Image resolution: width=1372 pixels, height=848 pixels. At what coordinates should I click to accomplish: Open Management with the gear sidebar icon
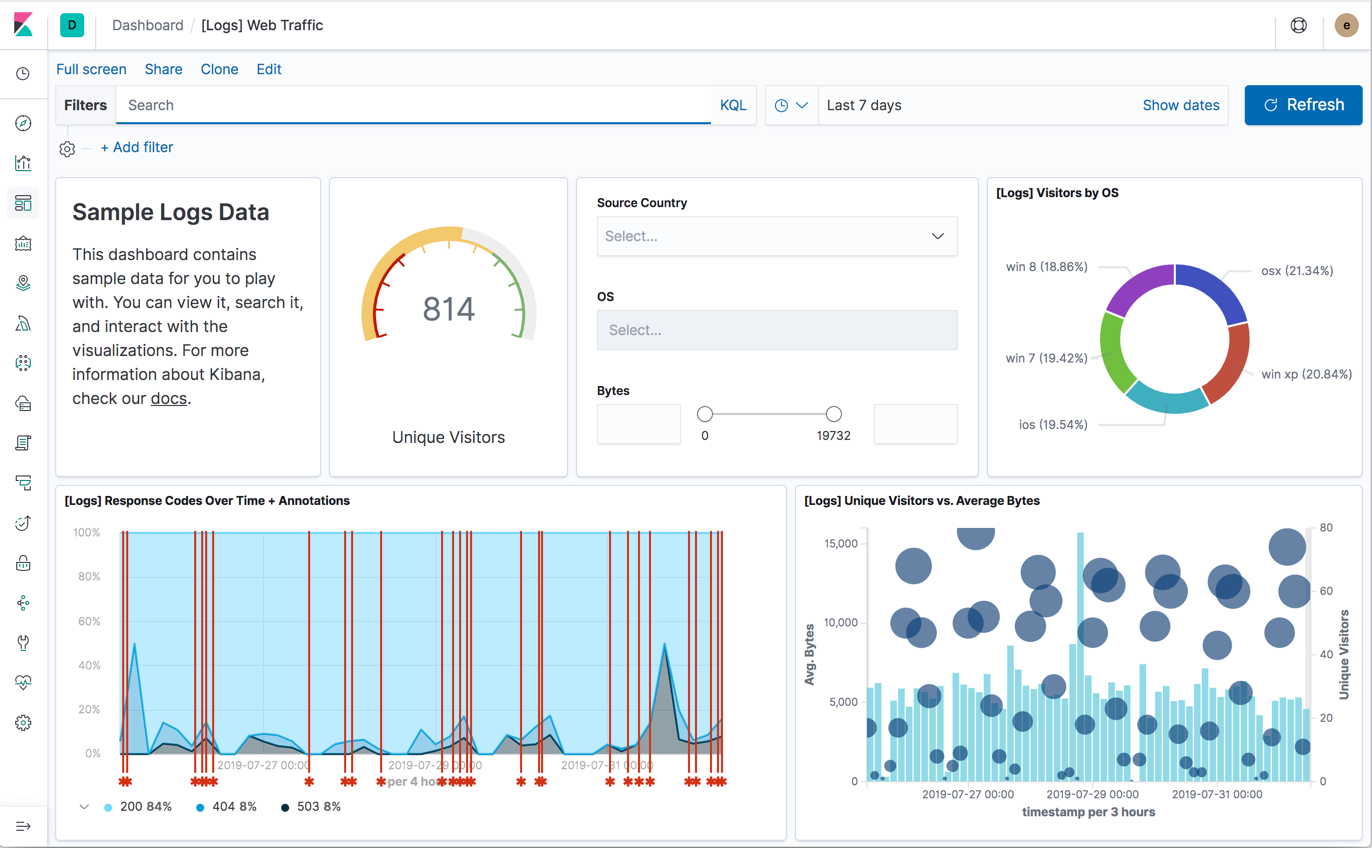(x=22, y=723)
